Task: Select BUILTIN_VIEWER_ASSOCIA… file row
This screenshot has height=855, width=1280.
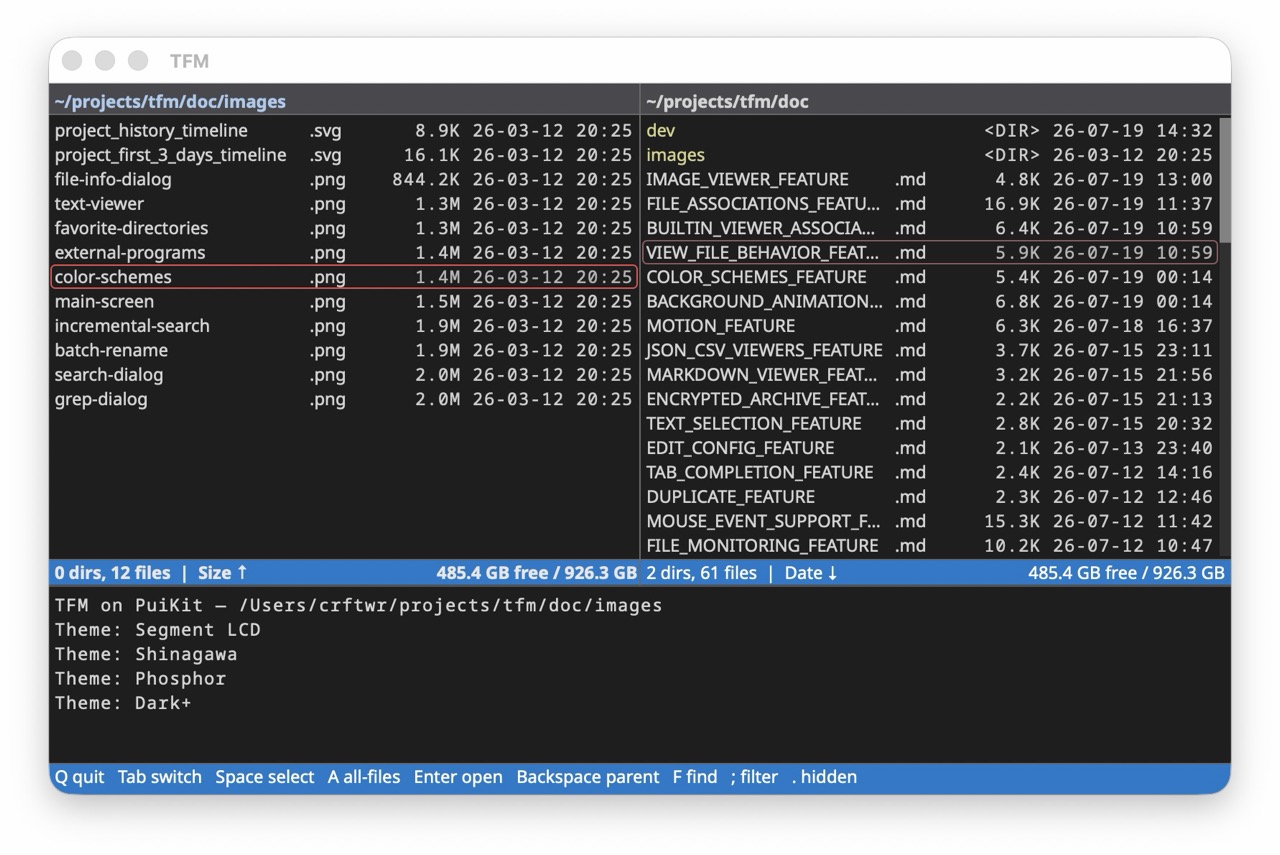Action: point(930,228)
